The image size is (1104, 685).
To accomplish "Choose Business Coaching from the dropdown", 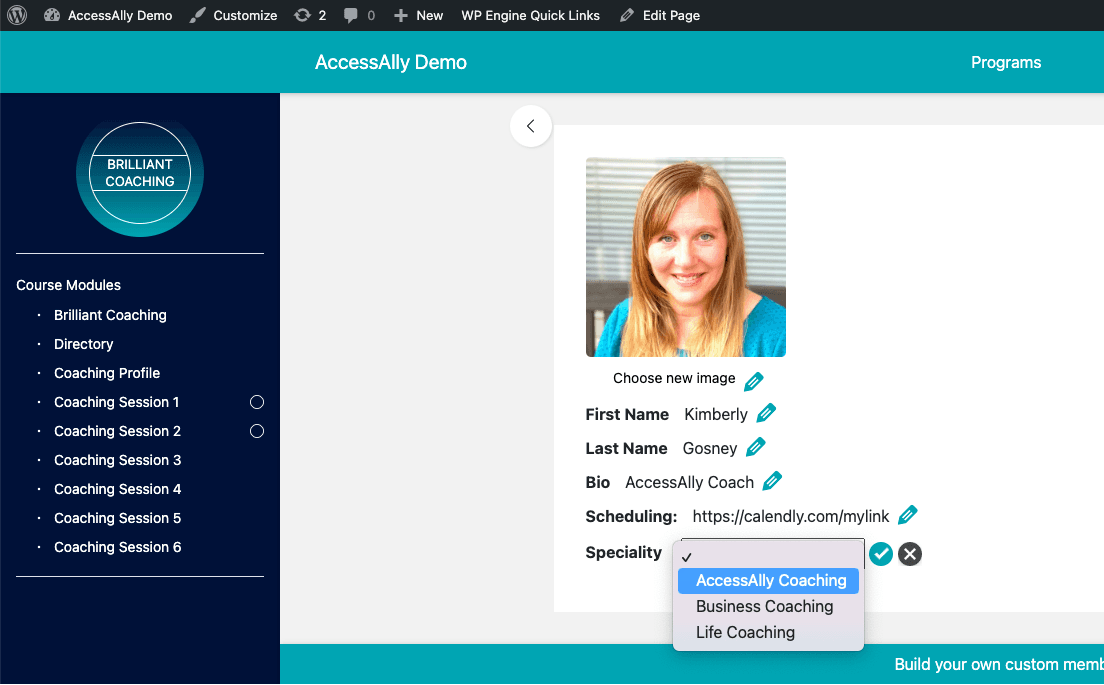I will [768, 606].
